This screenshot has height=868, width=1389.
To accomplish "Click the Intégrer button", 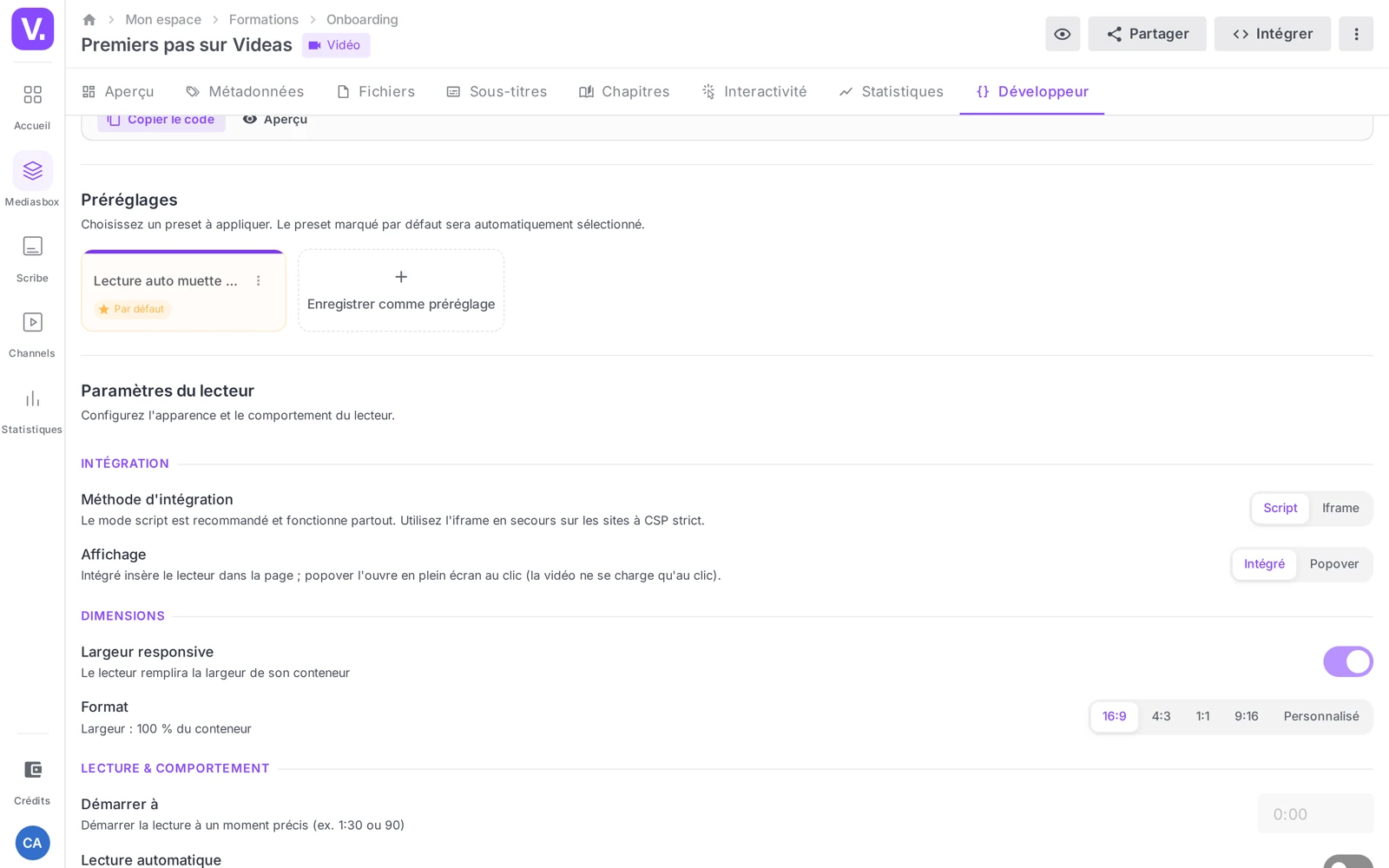I will (x=1273, y=34).
